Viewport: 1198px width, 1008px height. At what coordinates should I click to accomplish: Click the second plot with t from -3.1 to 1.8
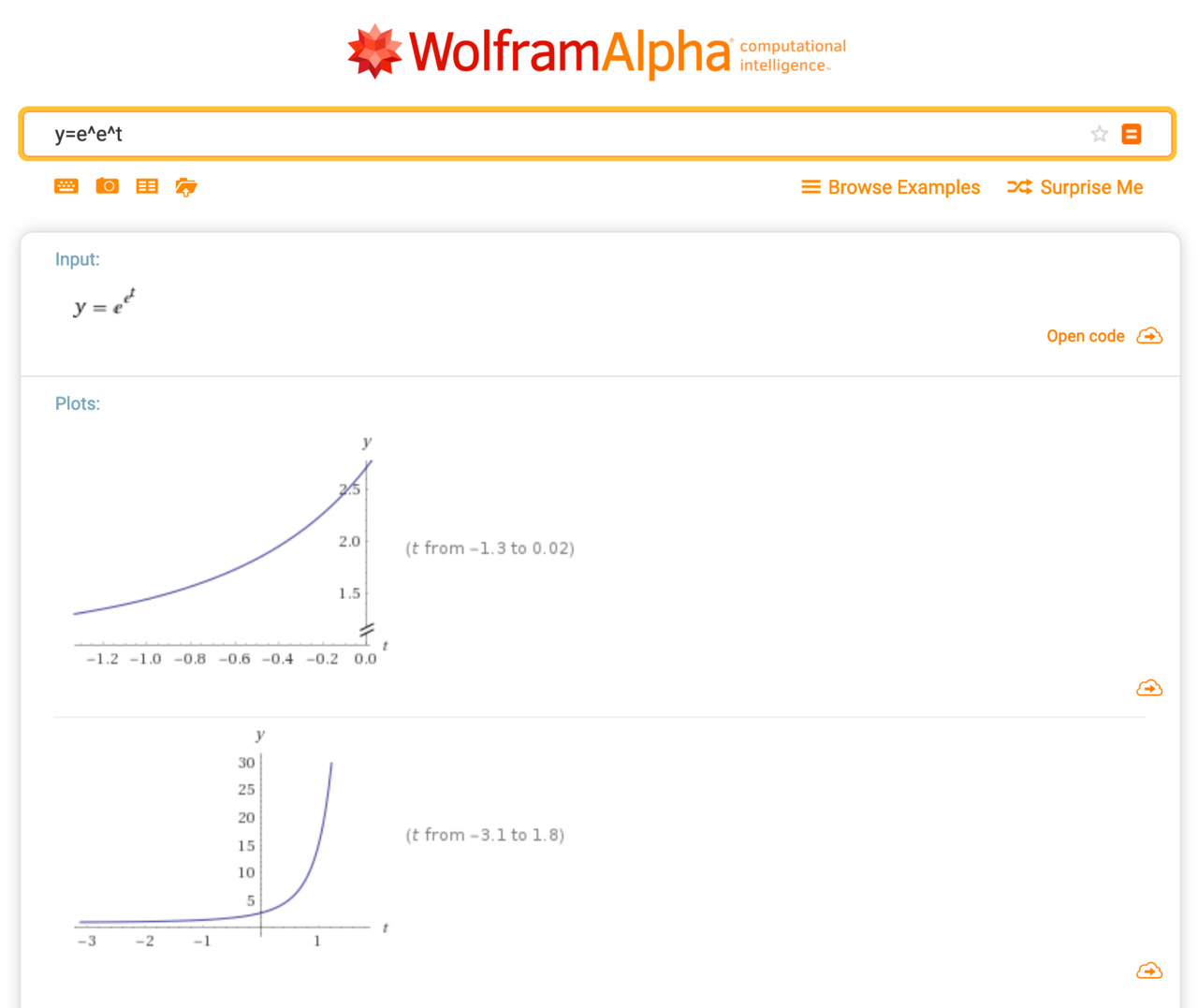(232, 838)
